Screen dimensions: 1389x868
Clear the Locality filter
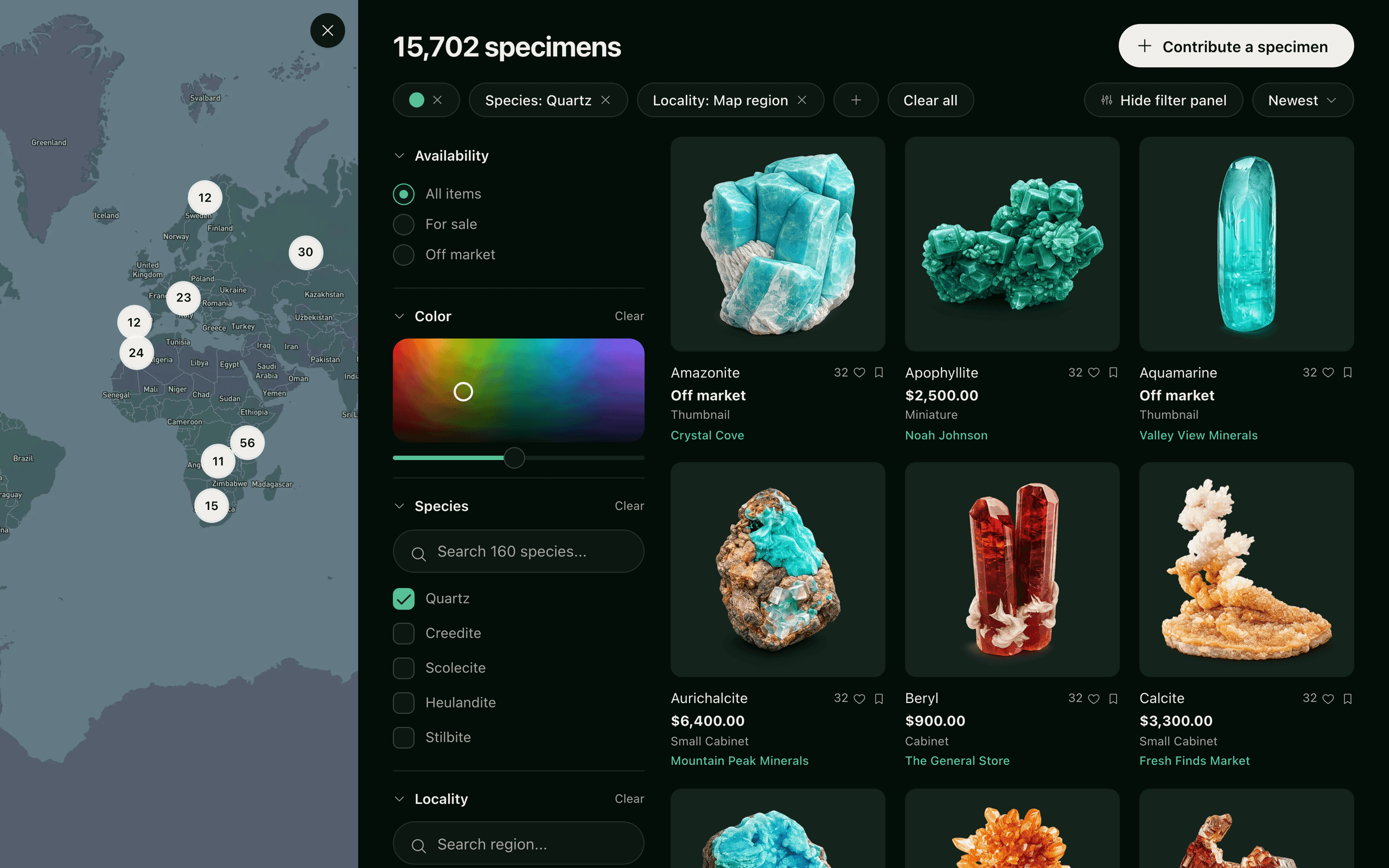(629, 799)
